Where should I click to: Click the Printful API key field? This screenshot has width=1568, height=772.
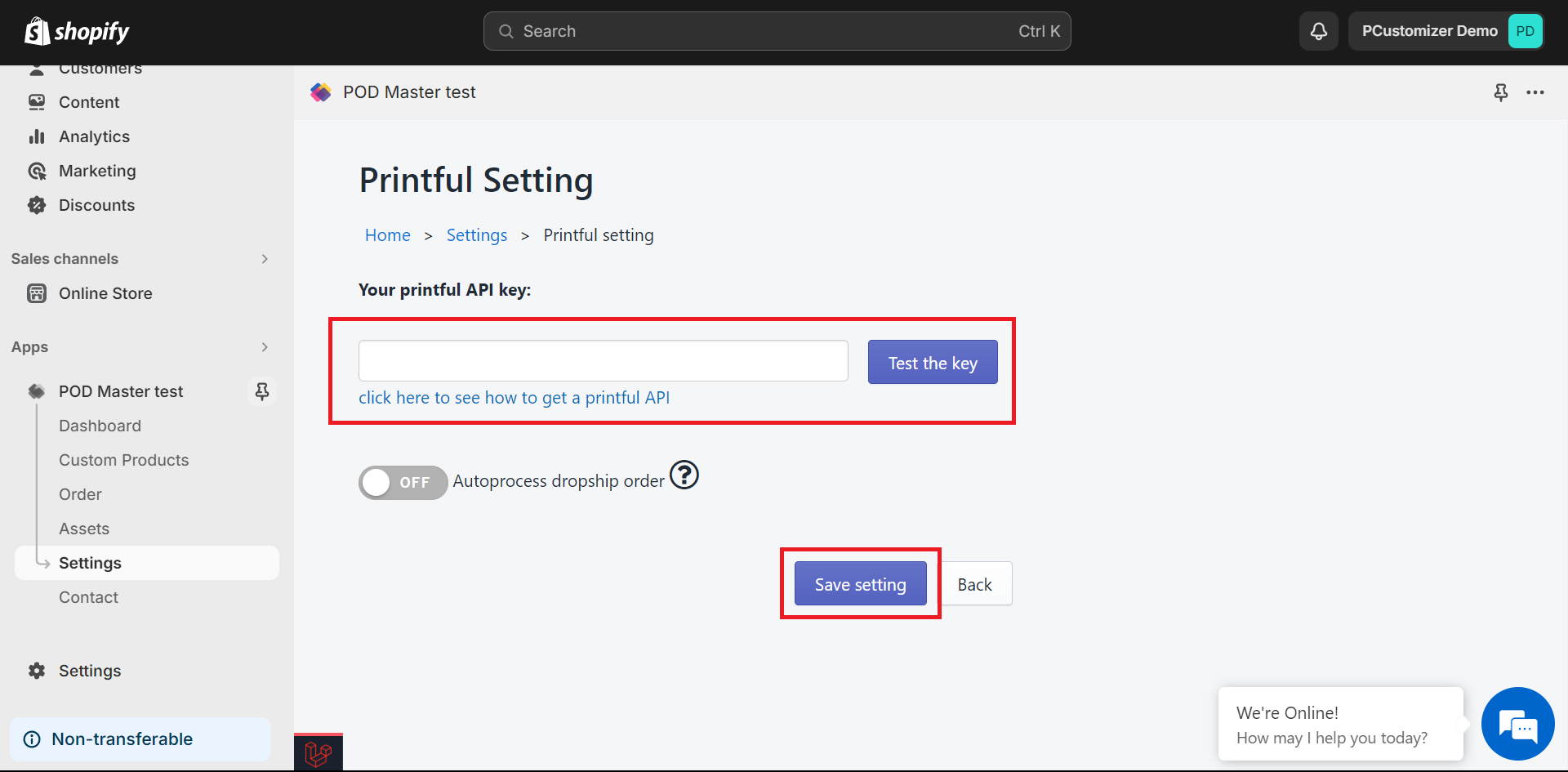click(x=603, y=361)
